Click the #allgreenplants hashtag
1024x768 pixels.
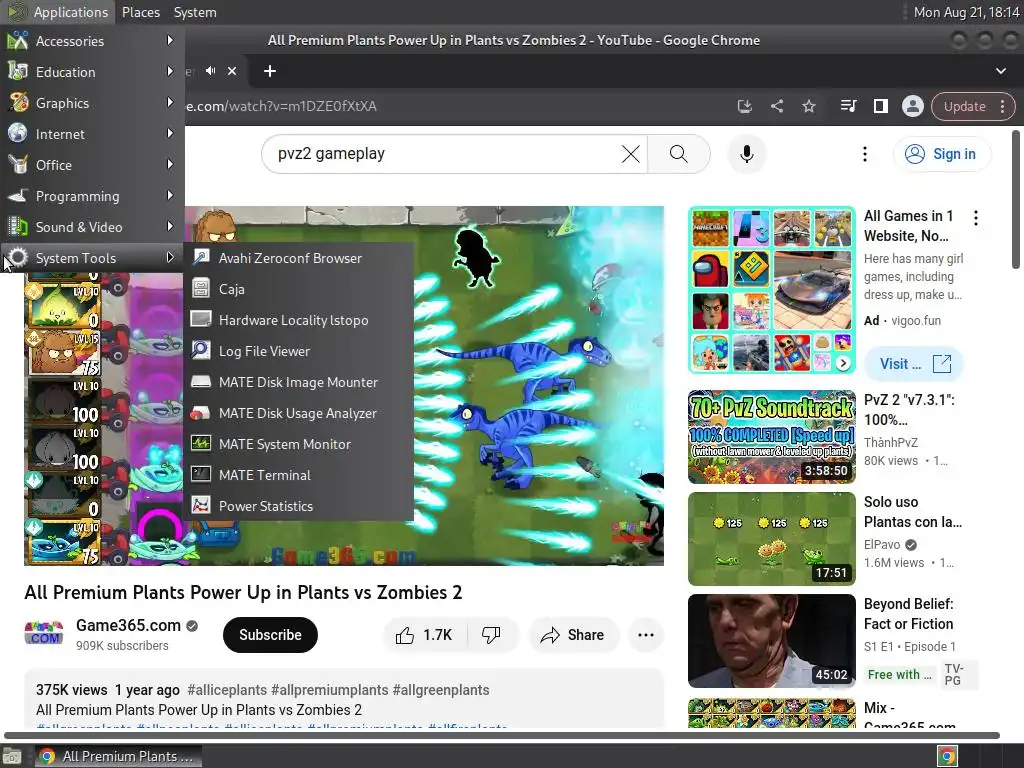(x=441, y=690)
